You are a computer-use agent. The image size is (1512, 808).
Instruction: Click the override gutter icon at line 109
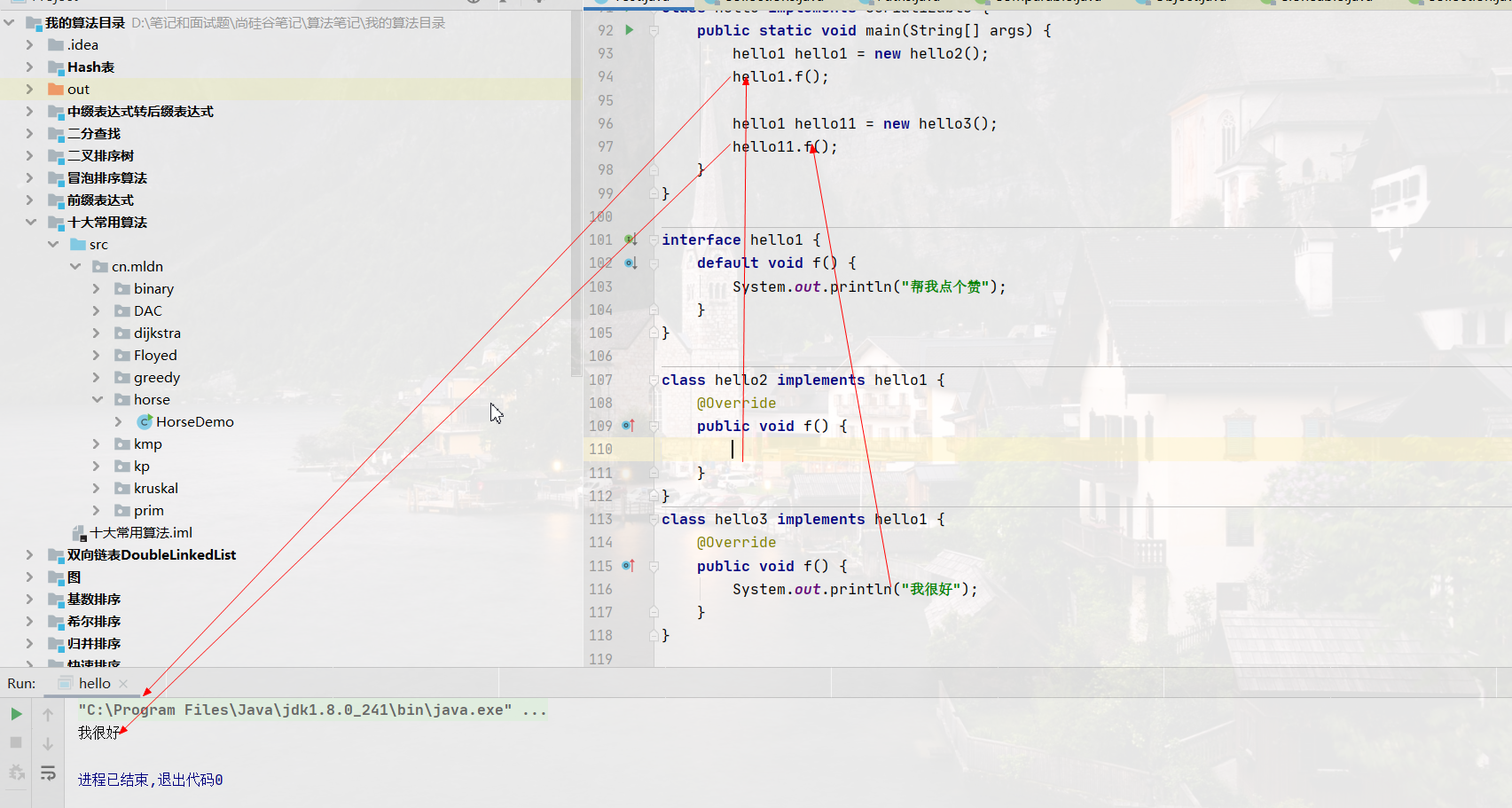629,426
